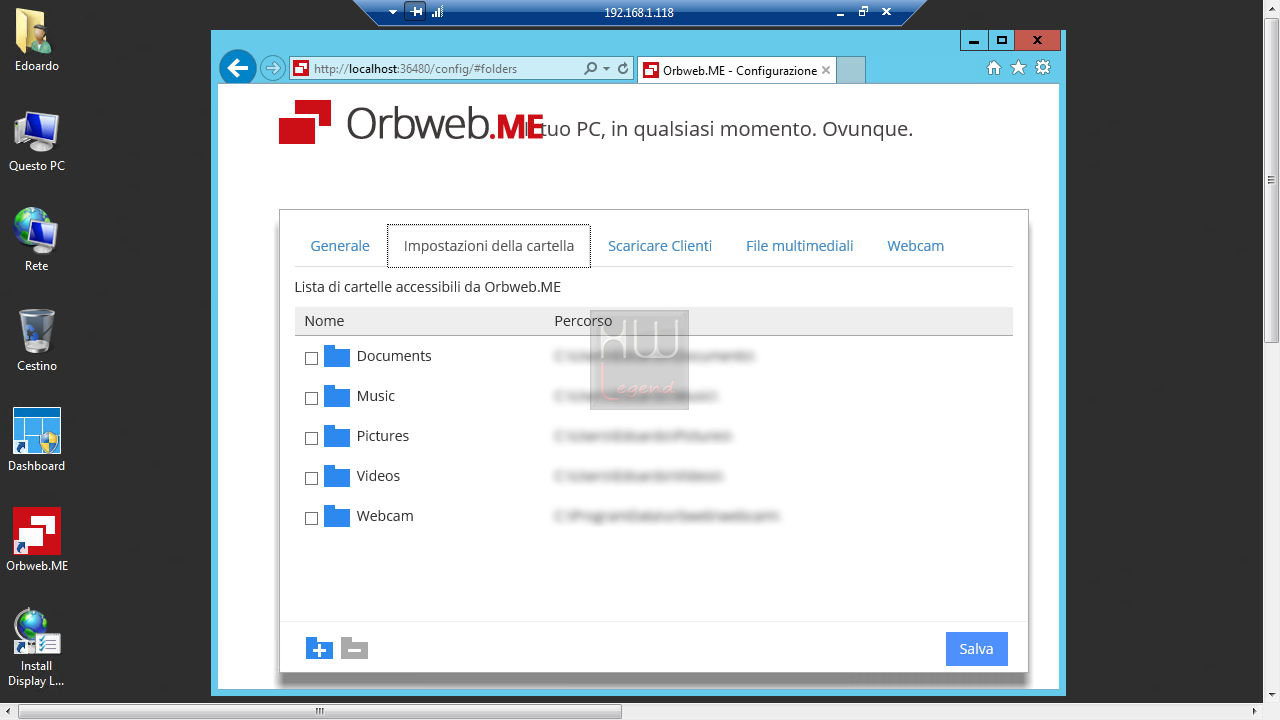Select the Orbweb.ME desktop shortcut
Screen dimensions: 1280x720
point(37,541)
